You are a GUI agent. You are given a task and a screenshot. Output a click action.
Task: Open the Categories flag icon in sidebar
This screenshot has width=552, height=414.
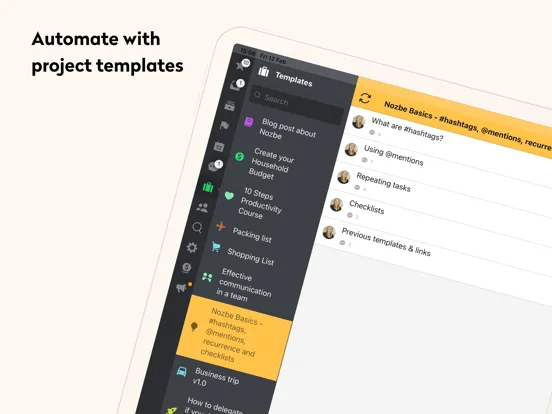224,125
